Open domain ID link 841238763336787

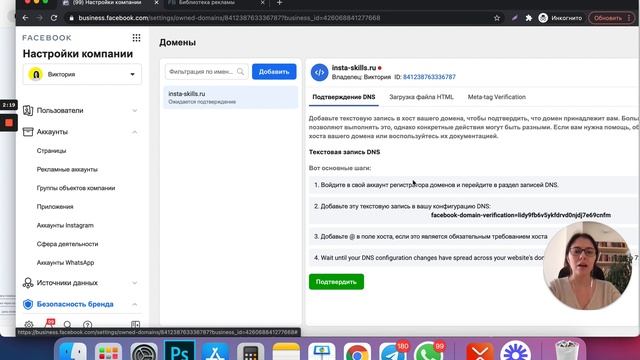[429, 77]
